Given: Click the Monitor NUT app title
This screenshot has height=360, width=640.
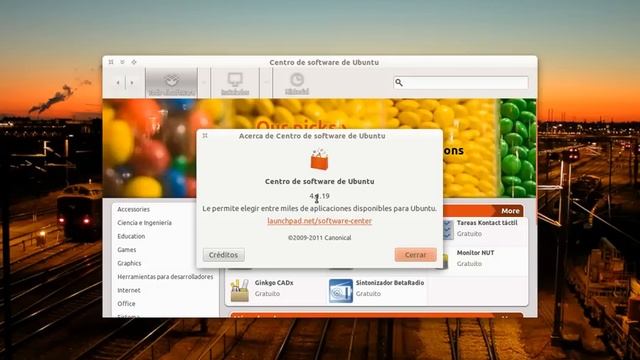Looking at the screenshot, I should (476, 253).
